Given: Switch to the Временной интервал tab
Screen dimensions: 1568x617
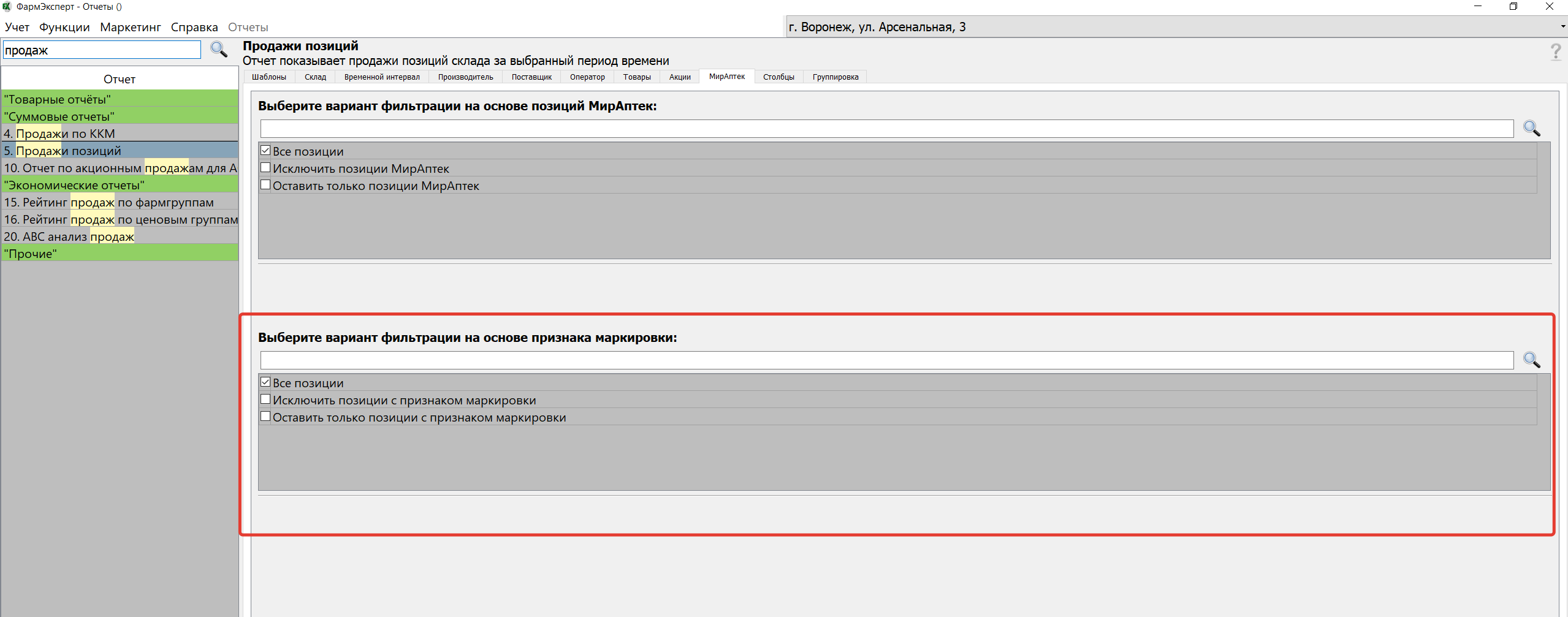Looking at the screenshot, I should tap(381, 77).
